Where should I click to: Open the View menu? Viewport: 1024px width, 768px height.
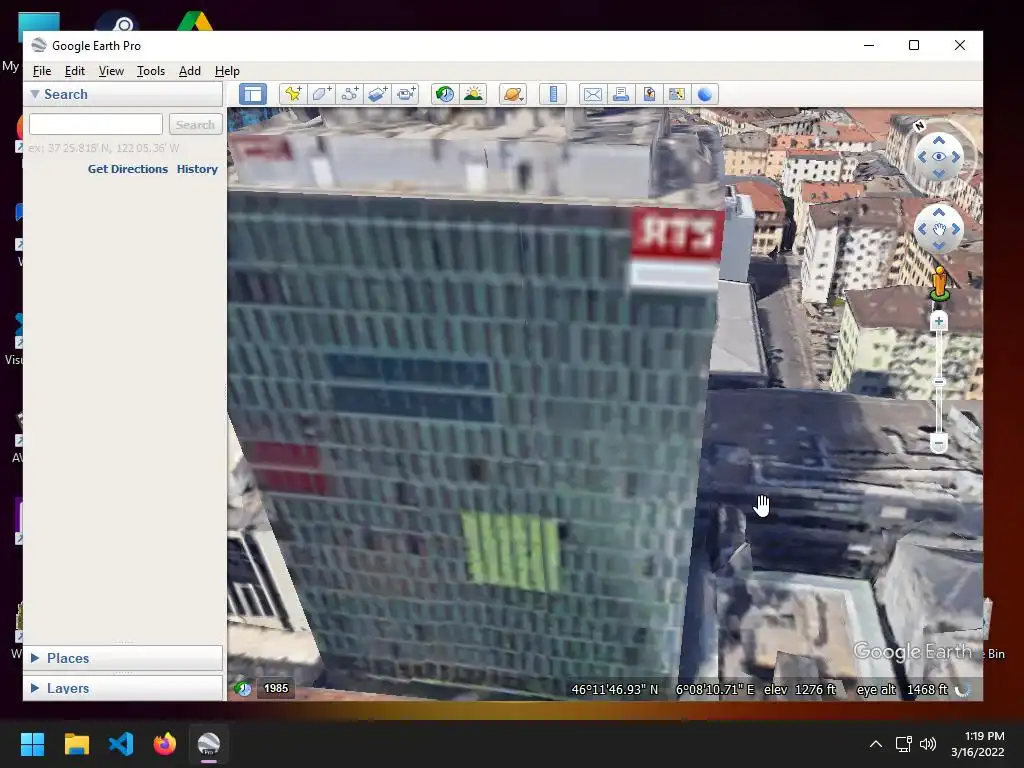pyautogui.click(x=111, y=71)
